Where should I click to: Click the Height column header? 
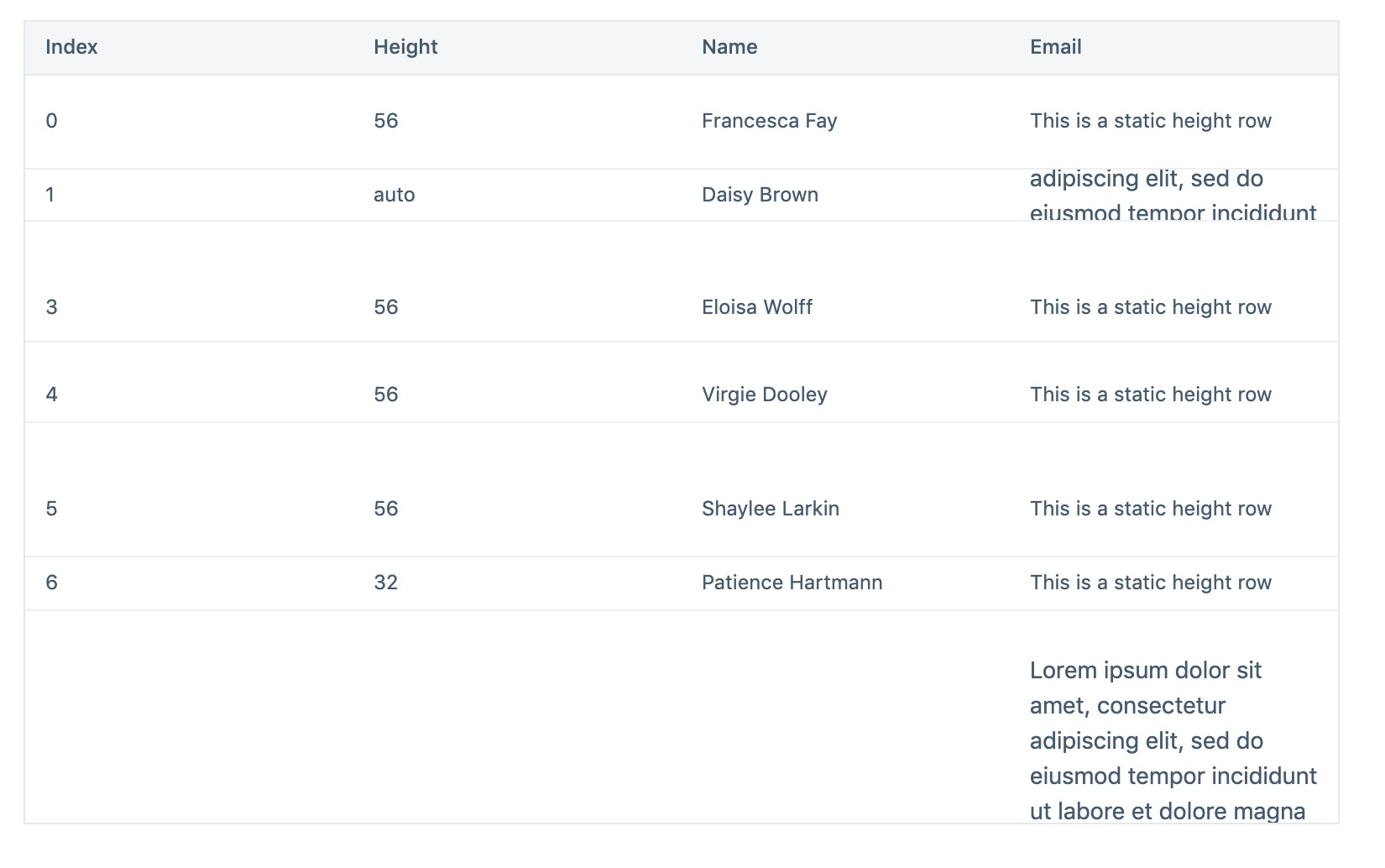click(405, 47)
